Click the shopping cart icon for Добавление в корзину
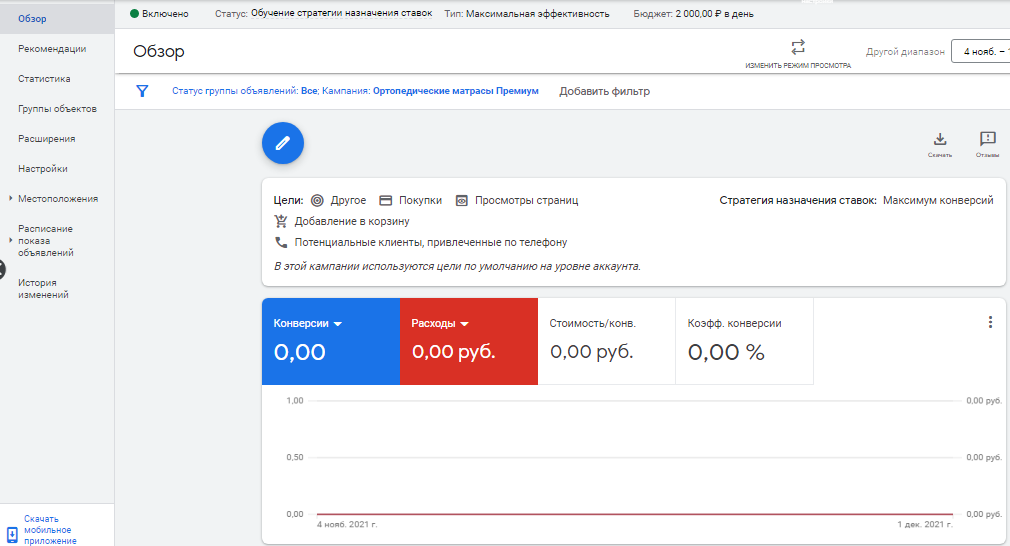The width and height of the screenshot is (1010, 546). 281,221
